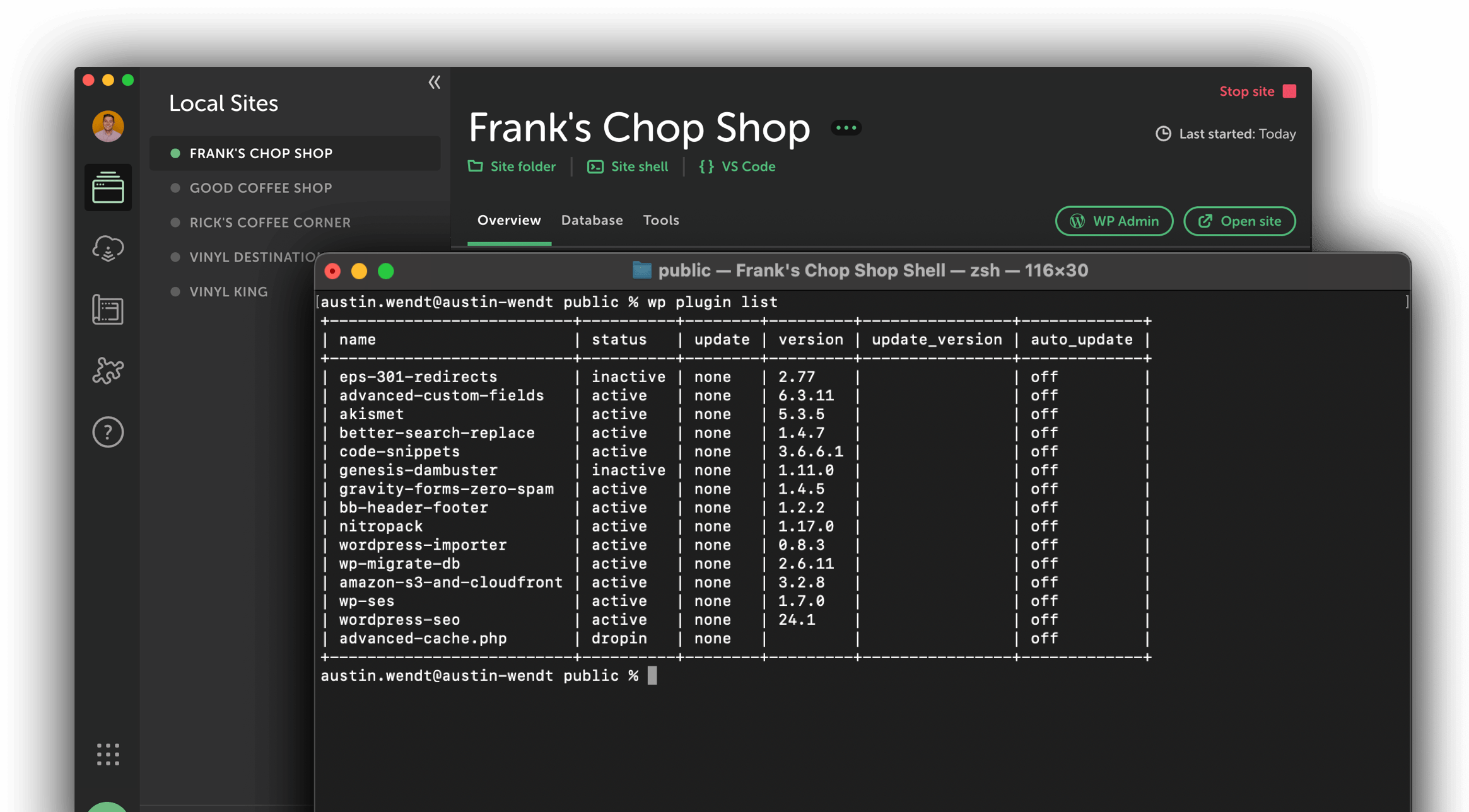Select the Overview tab
This screenshot has height=812, width=1469.
click(508, 221)
